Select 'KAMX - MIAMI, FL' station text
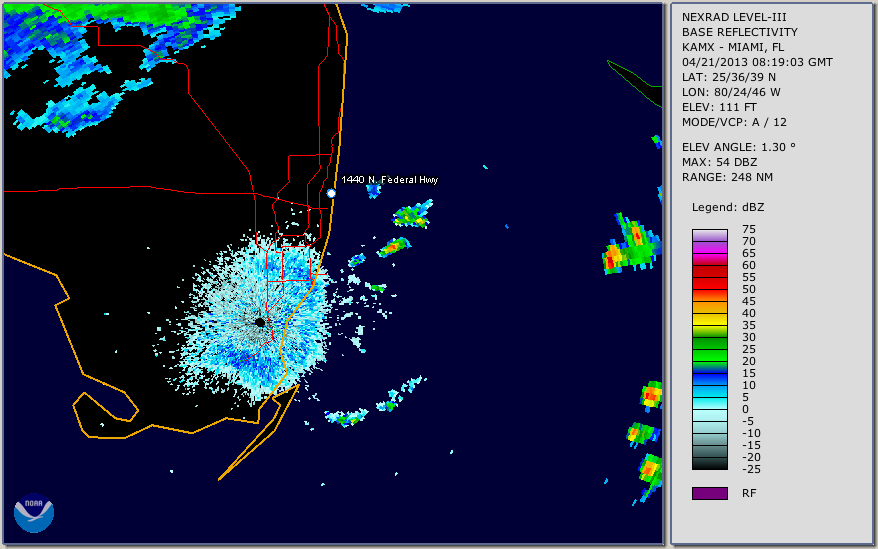 [x=733, y=47]
